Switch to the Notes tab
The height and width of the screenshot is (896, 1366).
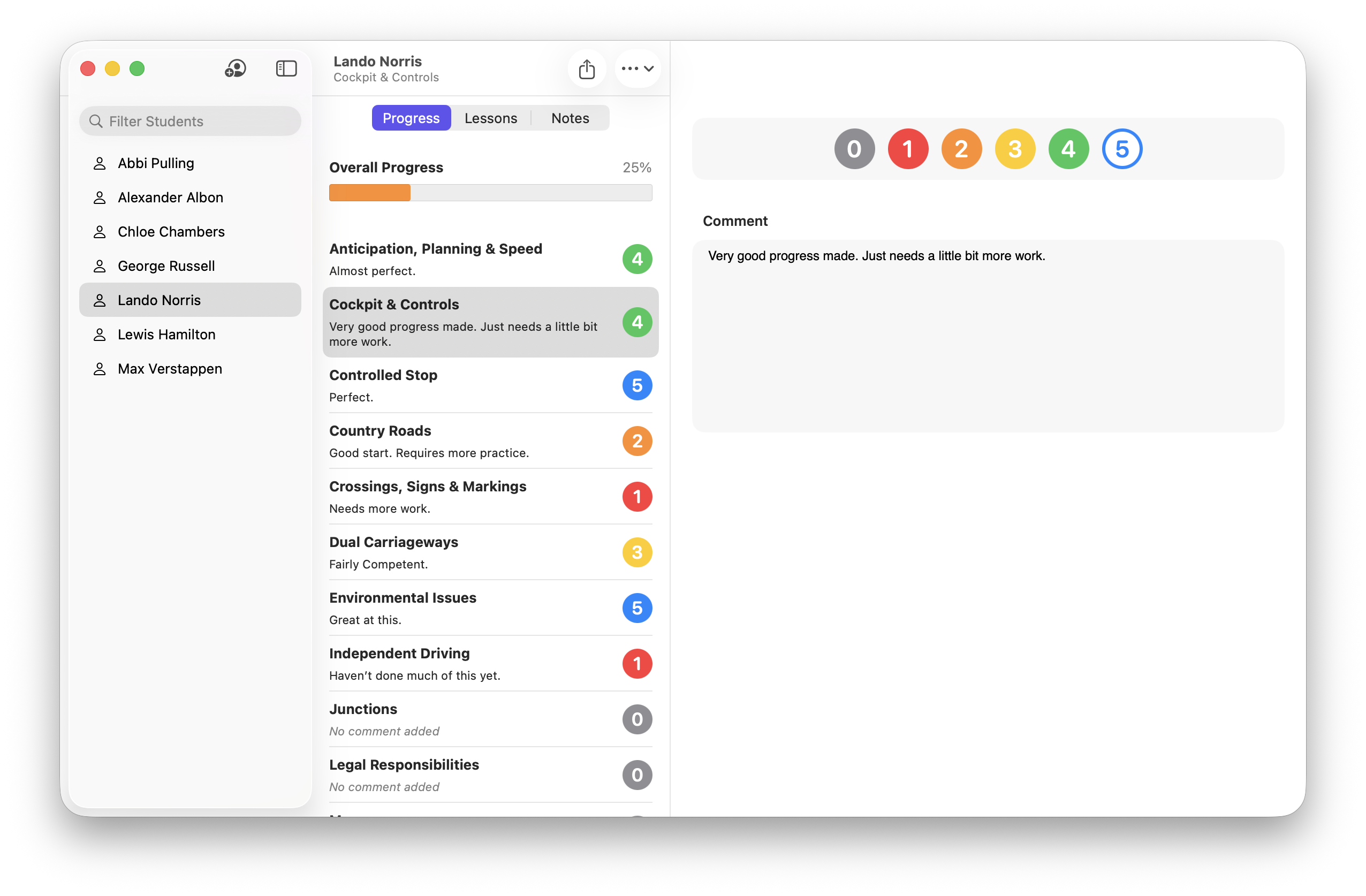570,118
